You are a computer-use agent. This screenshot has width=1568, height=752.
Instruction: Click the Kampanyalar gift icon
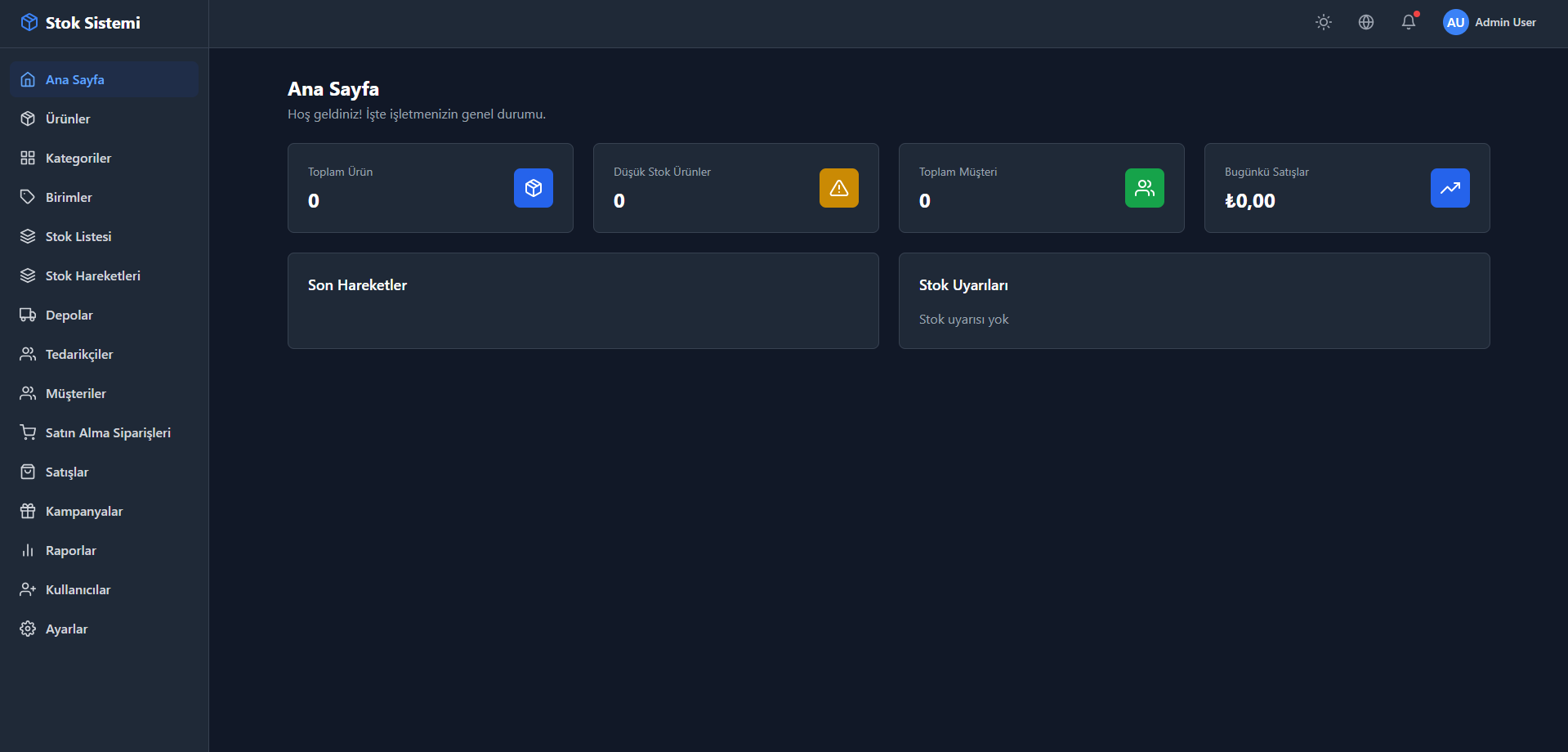[28, 511]
